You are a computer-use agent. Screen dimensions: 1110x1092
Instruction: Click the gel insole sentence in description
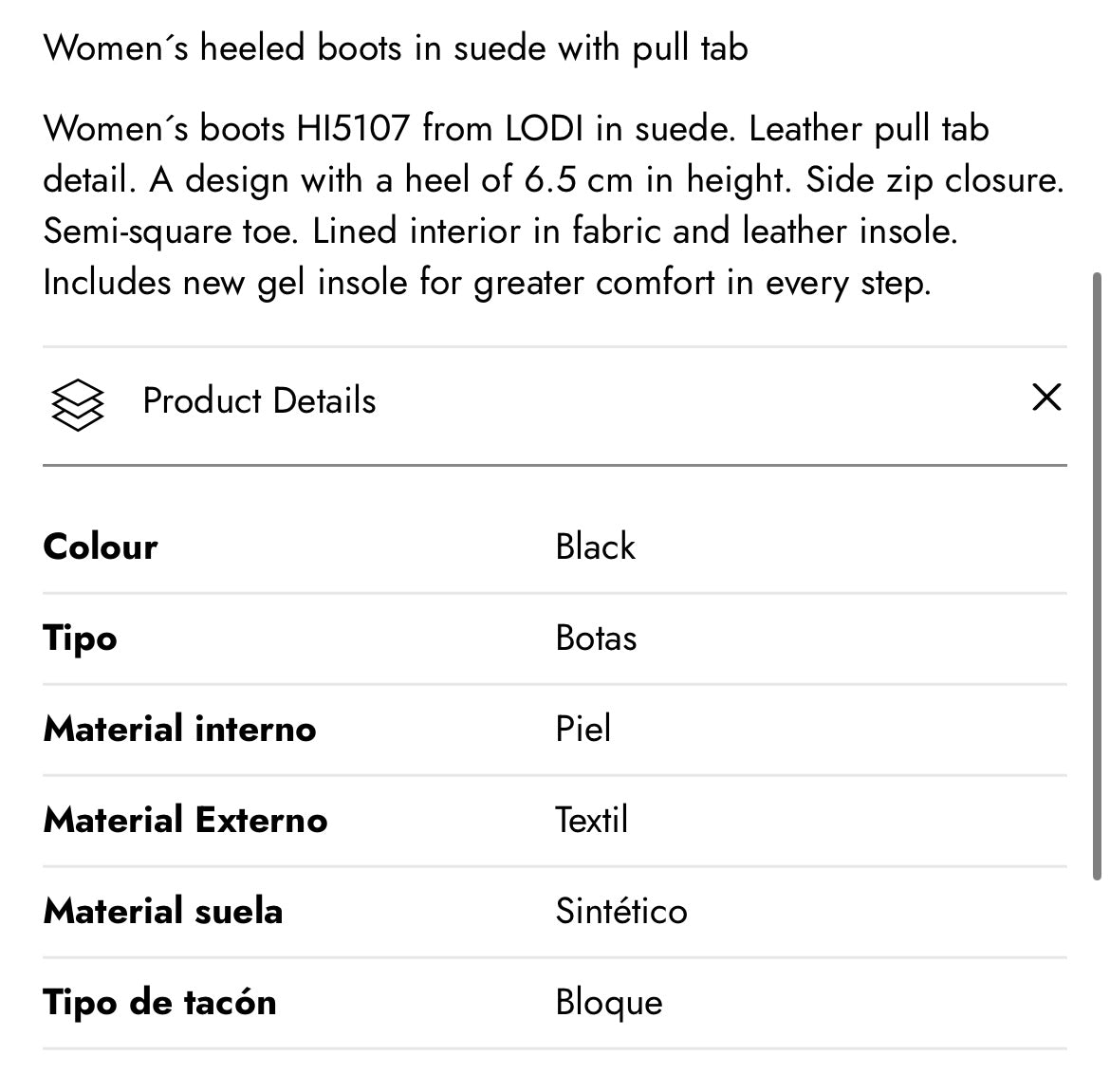tap(487, 283)
